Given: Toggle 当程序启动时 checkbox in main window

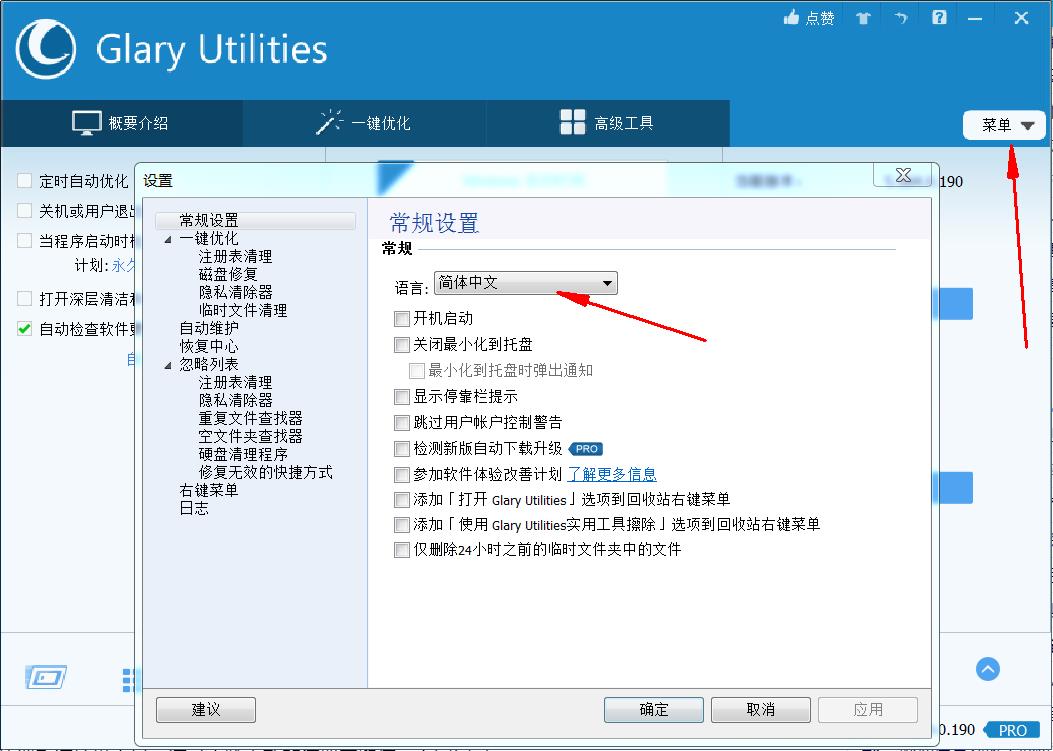Looking at the screenshot, I should tap(25, 240).
